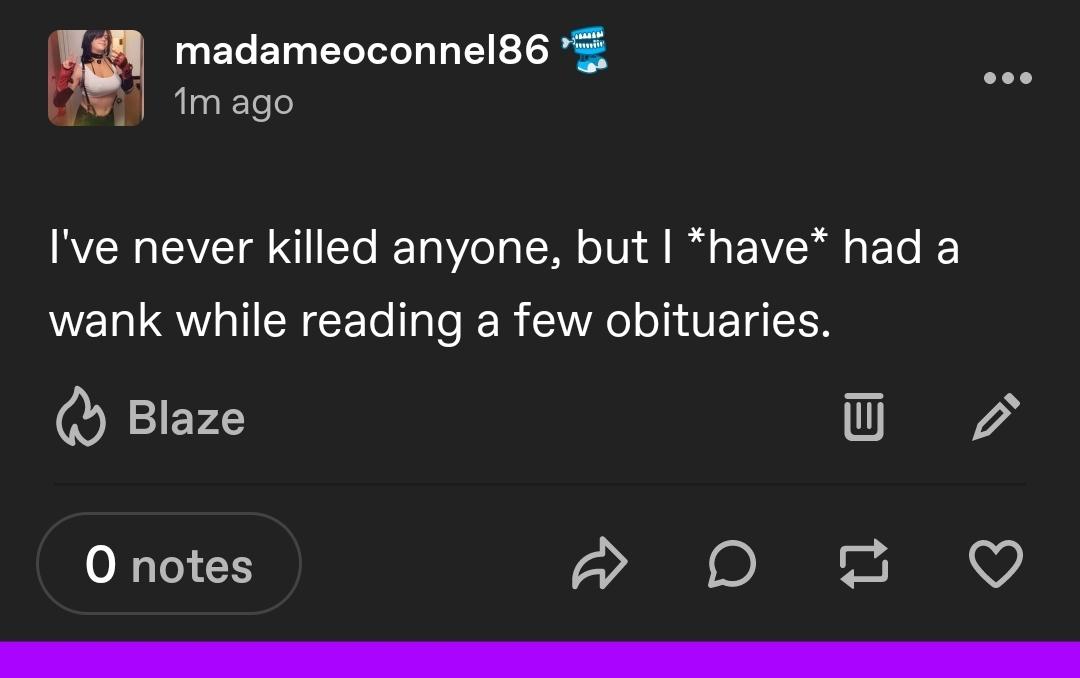Edit the post using the pencil icon
The image size is (1080, 678).
(x=996, y=417)
